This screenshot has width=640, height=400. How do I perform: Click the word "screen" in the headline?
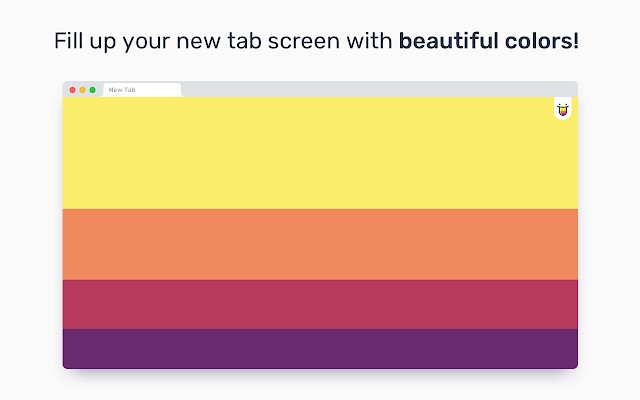(304, 43)
